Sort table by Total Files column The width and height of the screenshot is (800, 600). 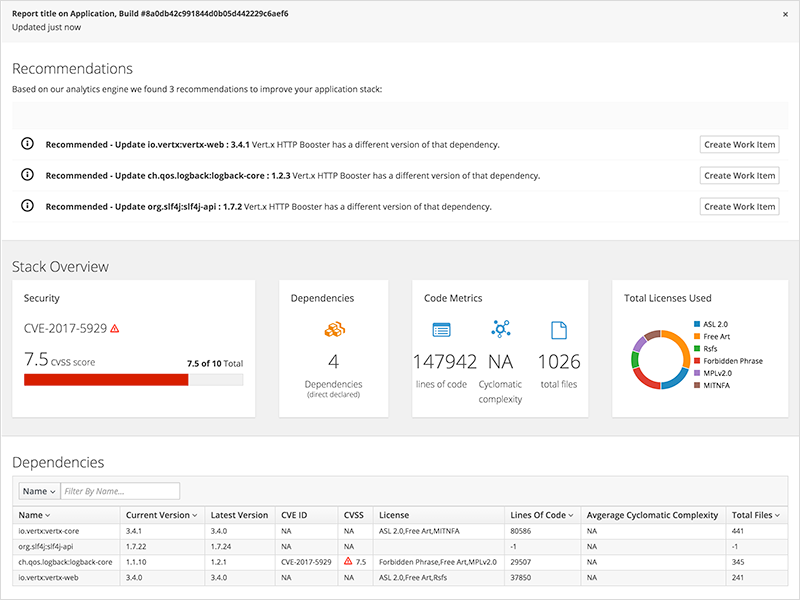[755, 515]
